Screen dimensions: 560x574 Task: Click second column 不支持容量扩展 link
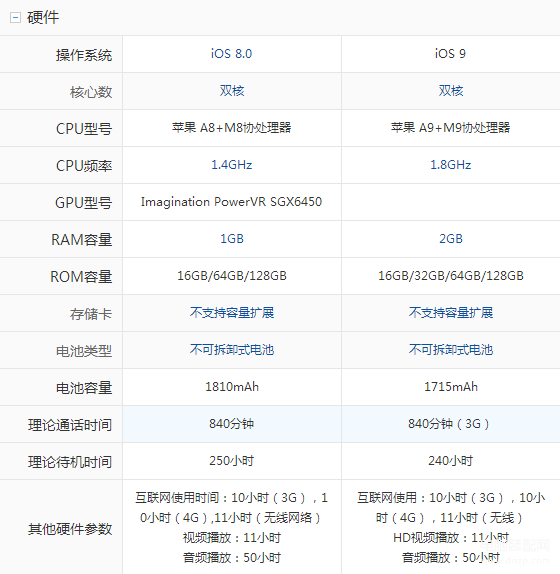(451, 313)
